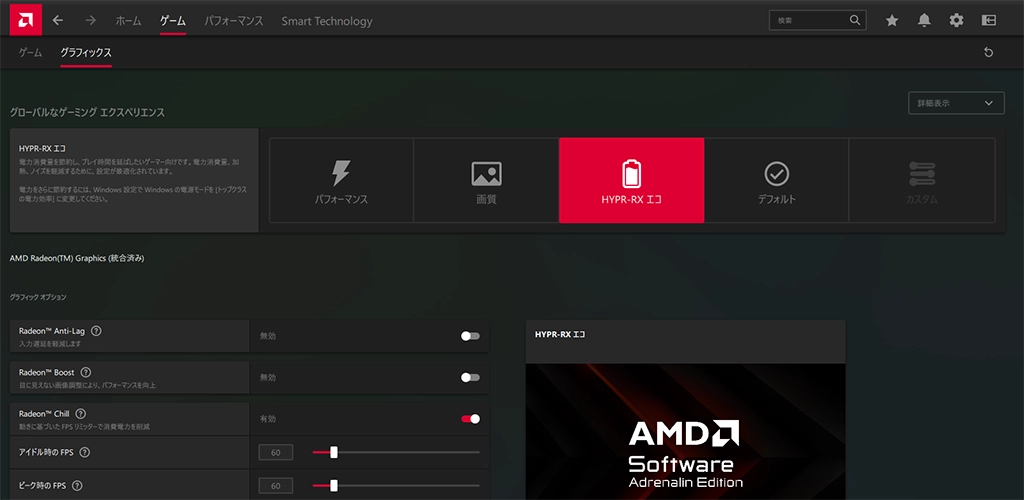The image size is (1024, 500).
Task: Switch to the ゲーム sub-tab
Action: (x=31, y=53)
